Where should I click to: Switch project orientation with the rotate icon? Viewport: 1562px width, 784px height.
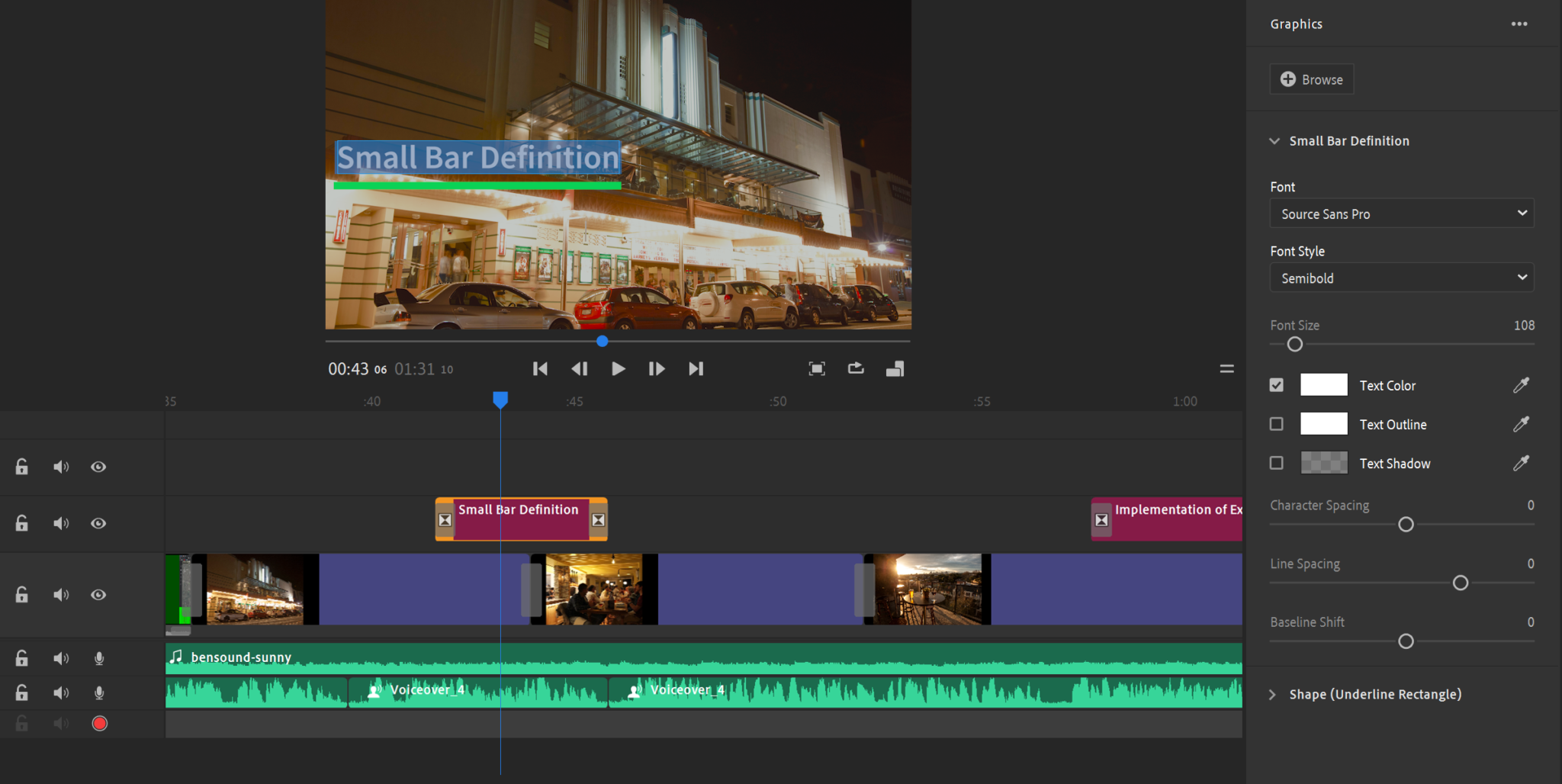895,368
